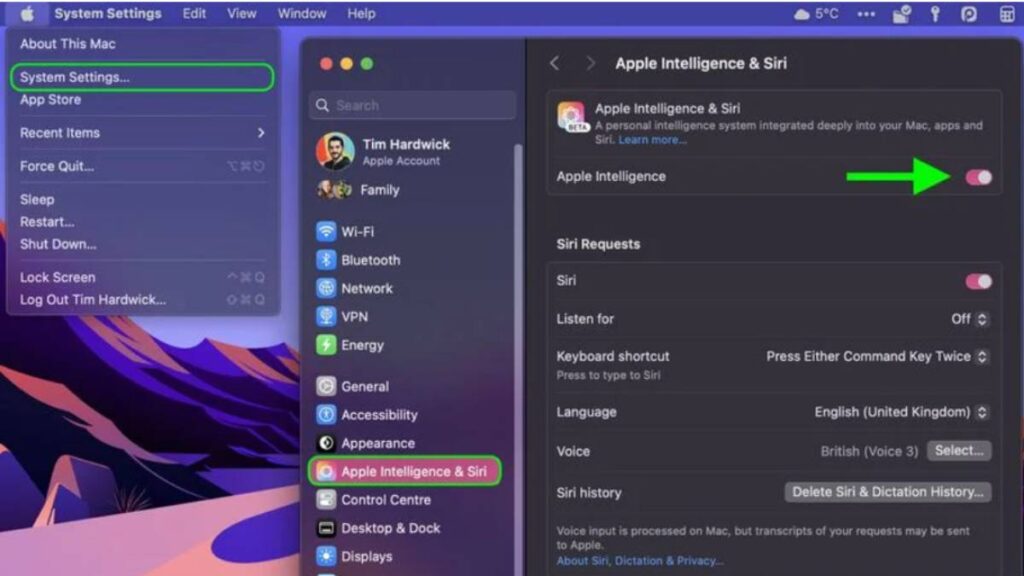Click the Wi-Fi icon in sidebar
Viewport: 1024px width, 576px height.
click(326, 231)
